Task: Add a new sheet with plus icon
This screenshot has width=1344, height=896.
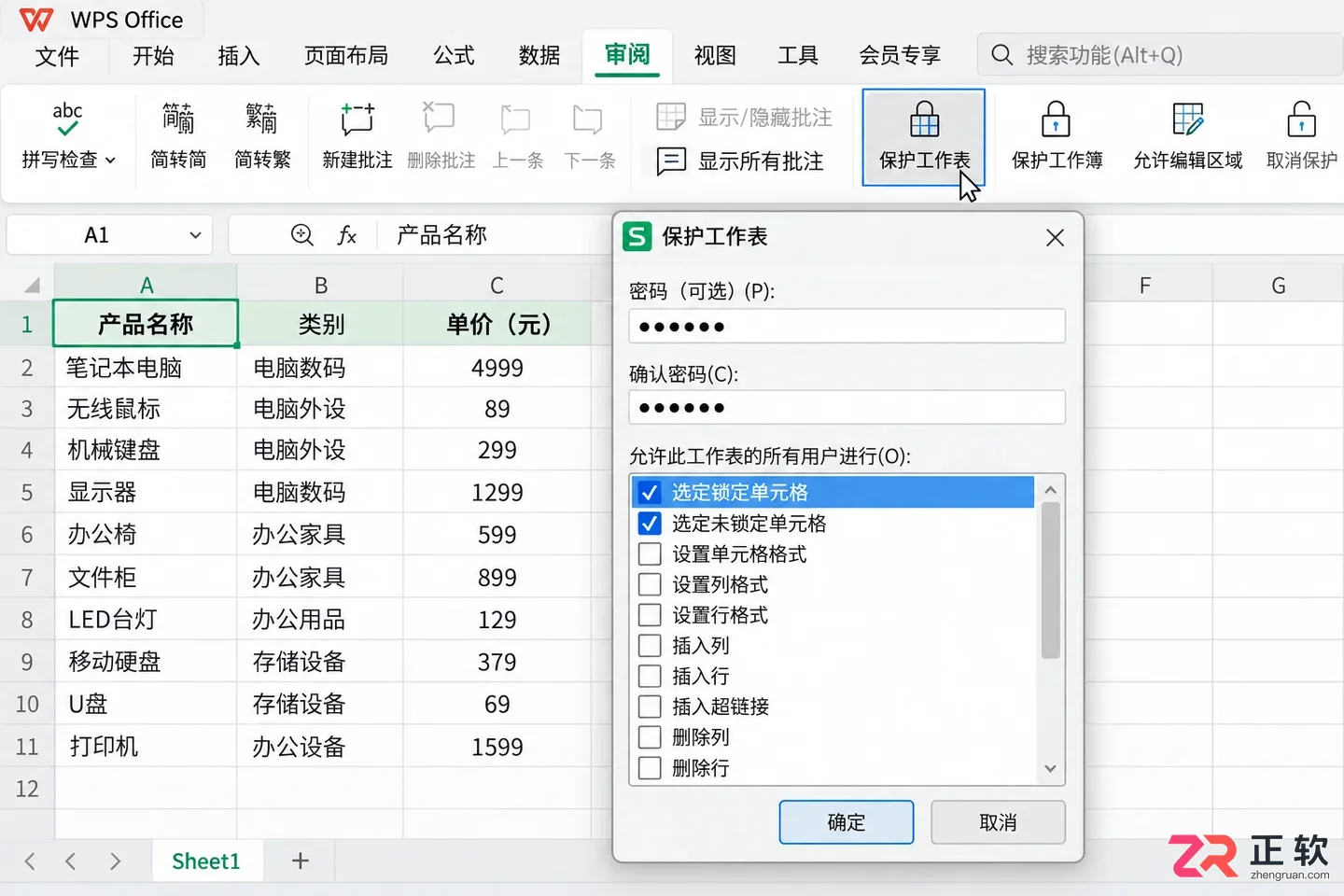Action: 300,861
